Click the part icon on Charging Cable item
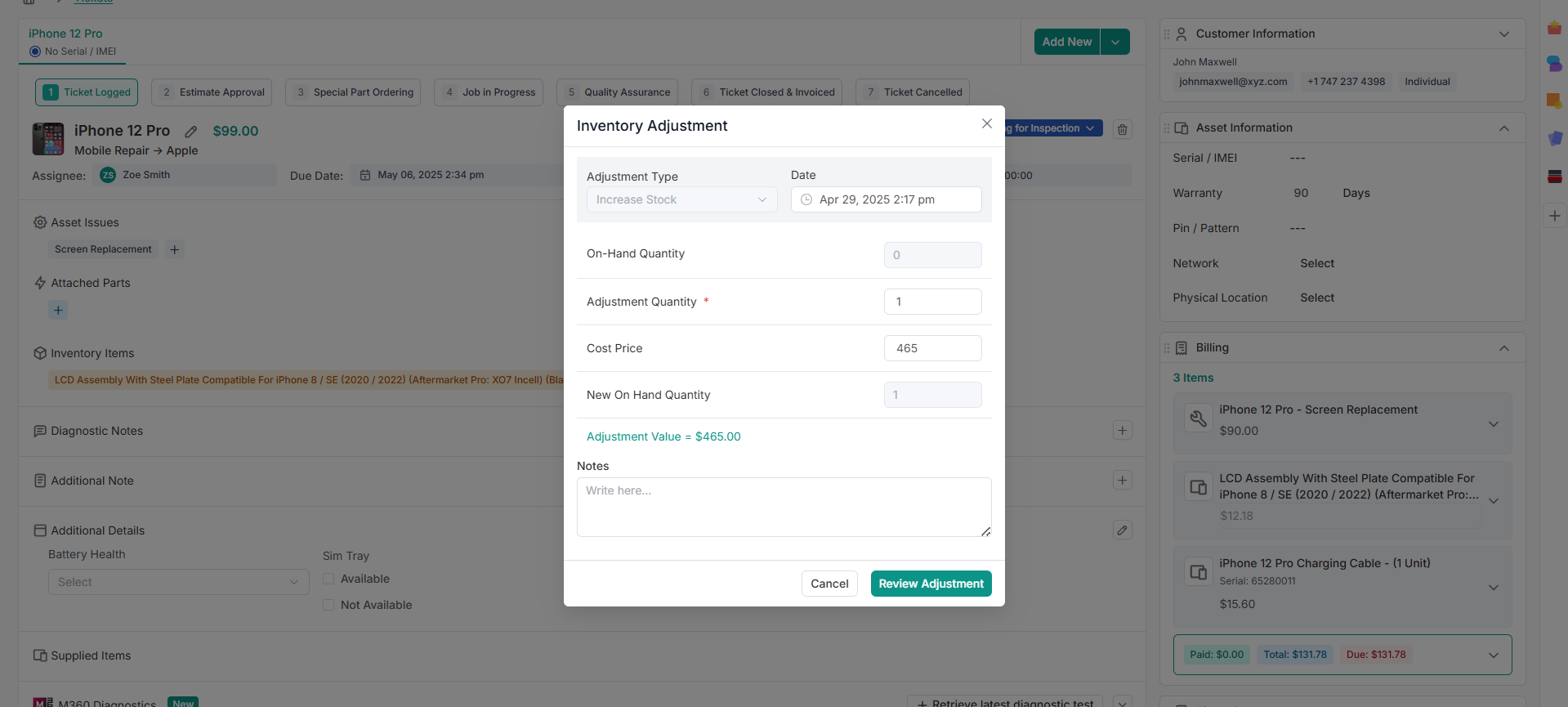1568x707 pixels. (x=1199, y=572)
